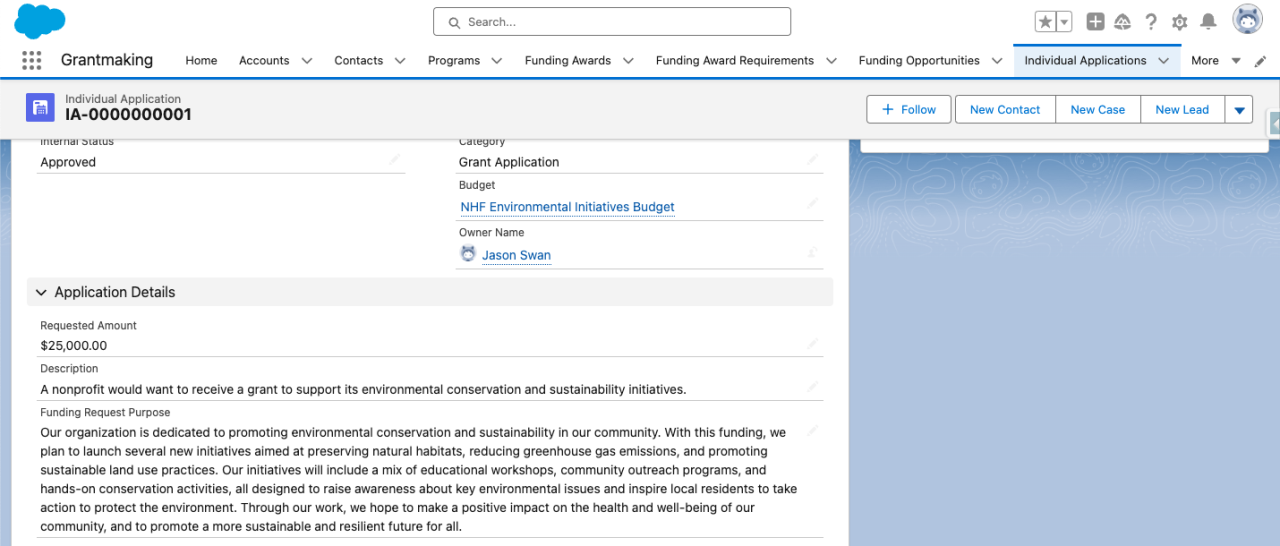
Task: Open the Funding Opportunities tab
Action: pyautogui.click(x=919, y=61)
